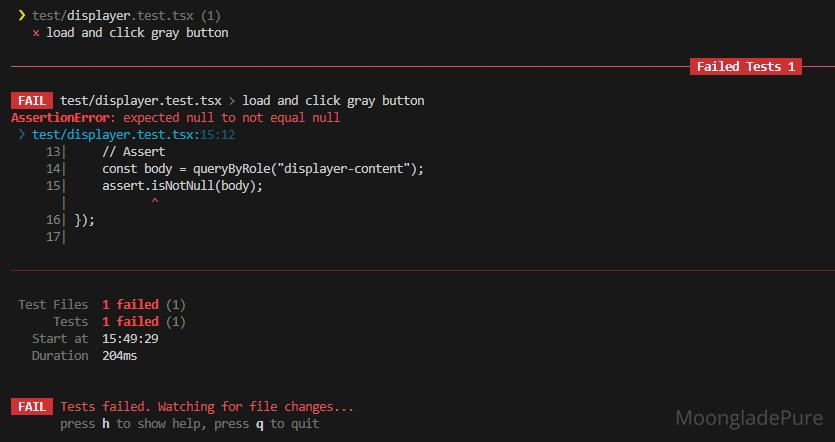Click line number 14 in the code snippet
835x442 pixels.
(54, 169)
